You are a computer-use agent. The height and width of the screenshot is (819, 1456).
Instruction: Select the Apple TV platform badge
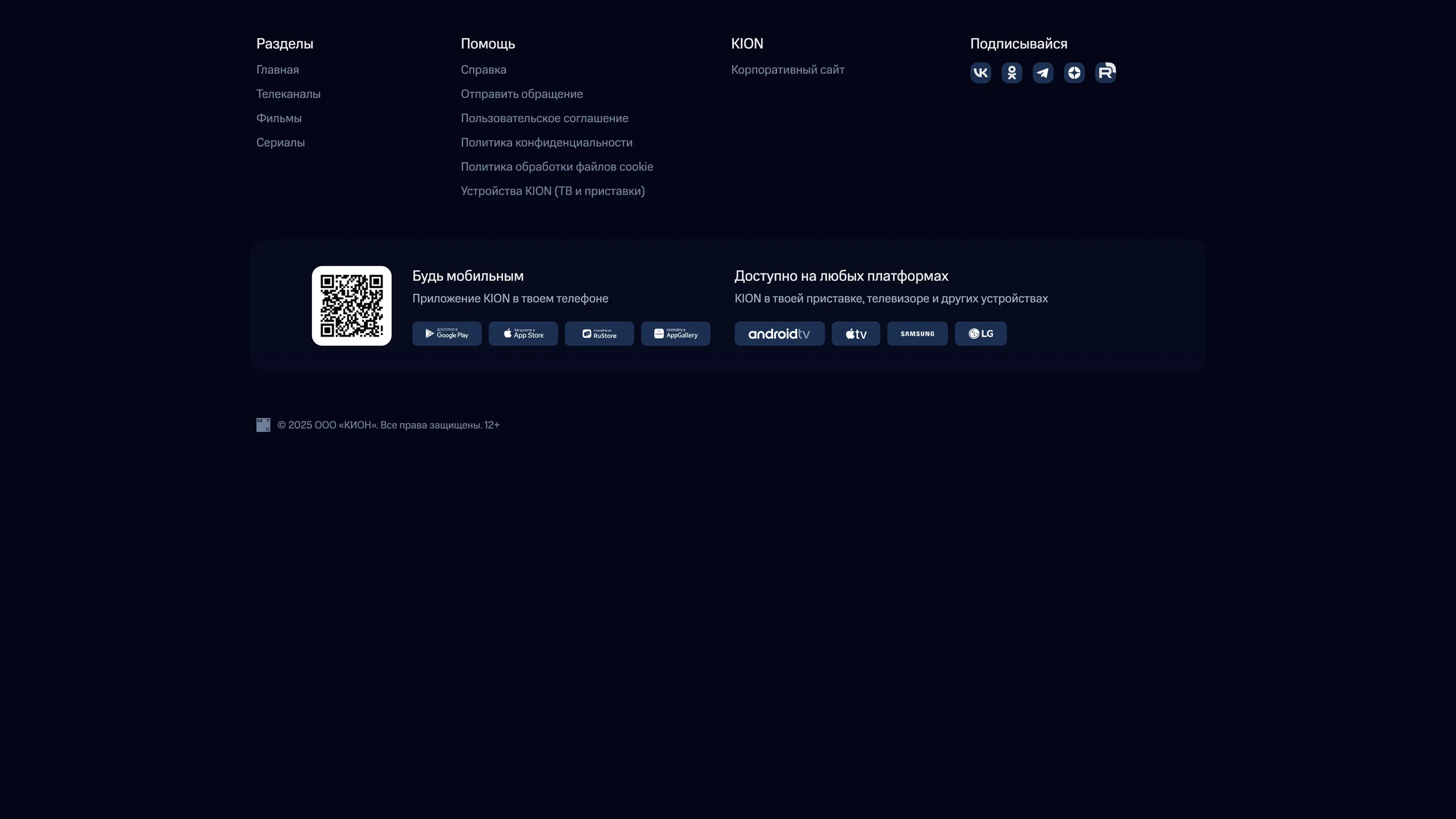856,334
